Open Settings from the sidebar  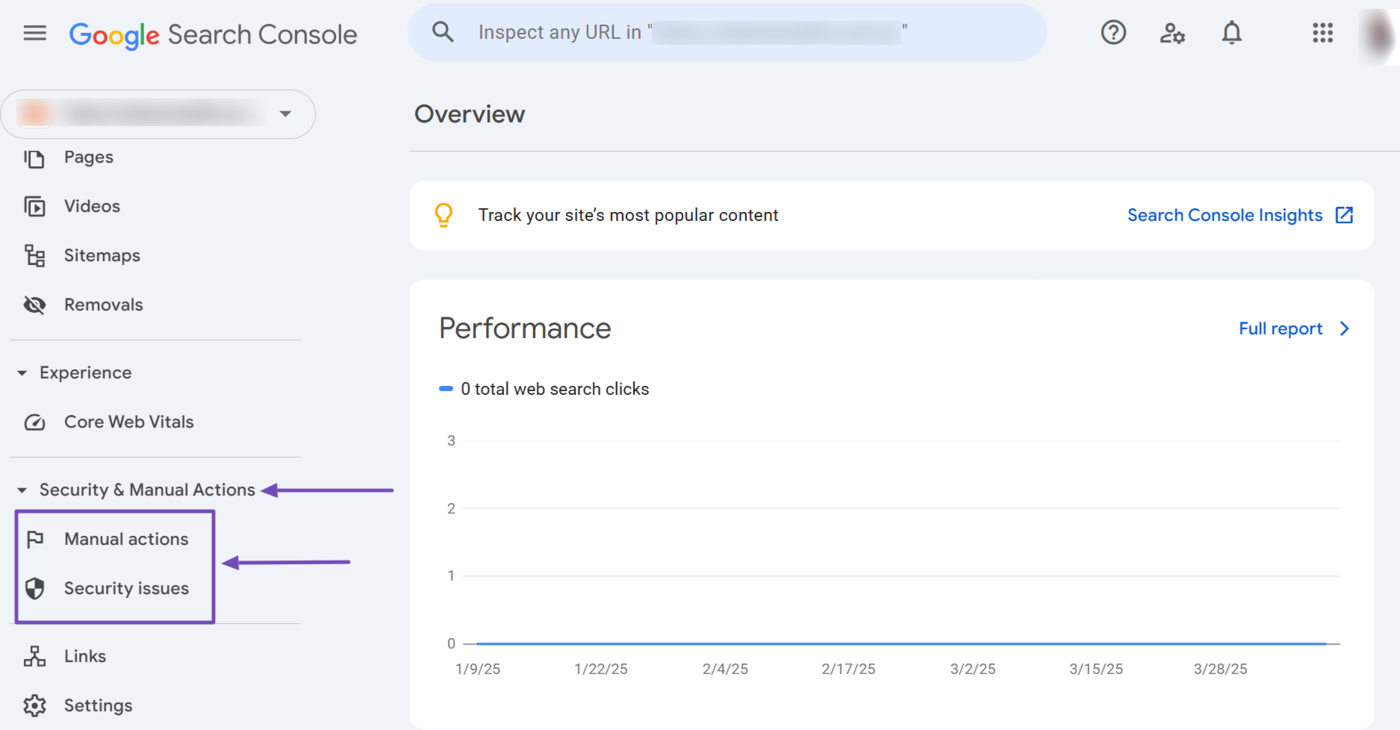click(97, 706)
